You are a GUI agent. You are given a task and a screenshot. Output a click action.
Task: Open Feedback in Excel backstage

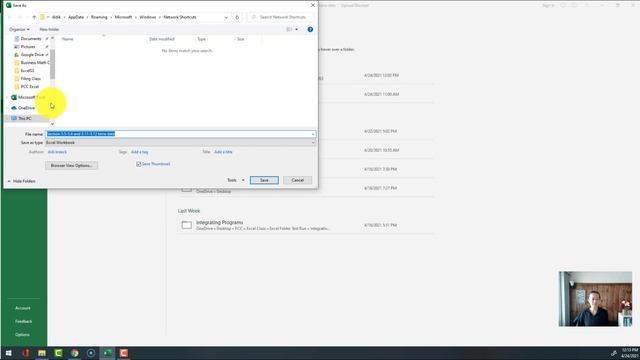pyautogui.click(x=23, y=321)
